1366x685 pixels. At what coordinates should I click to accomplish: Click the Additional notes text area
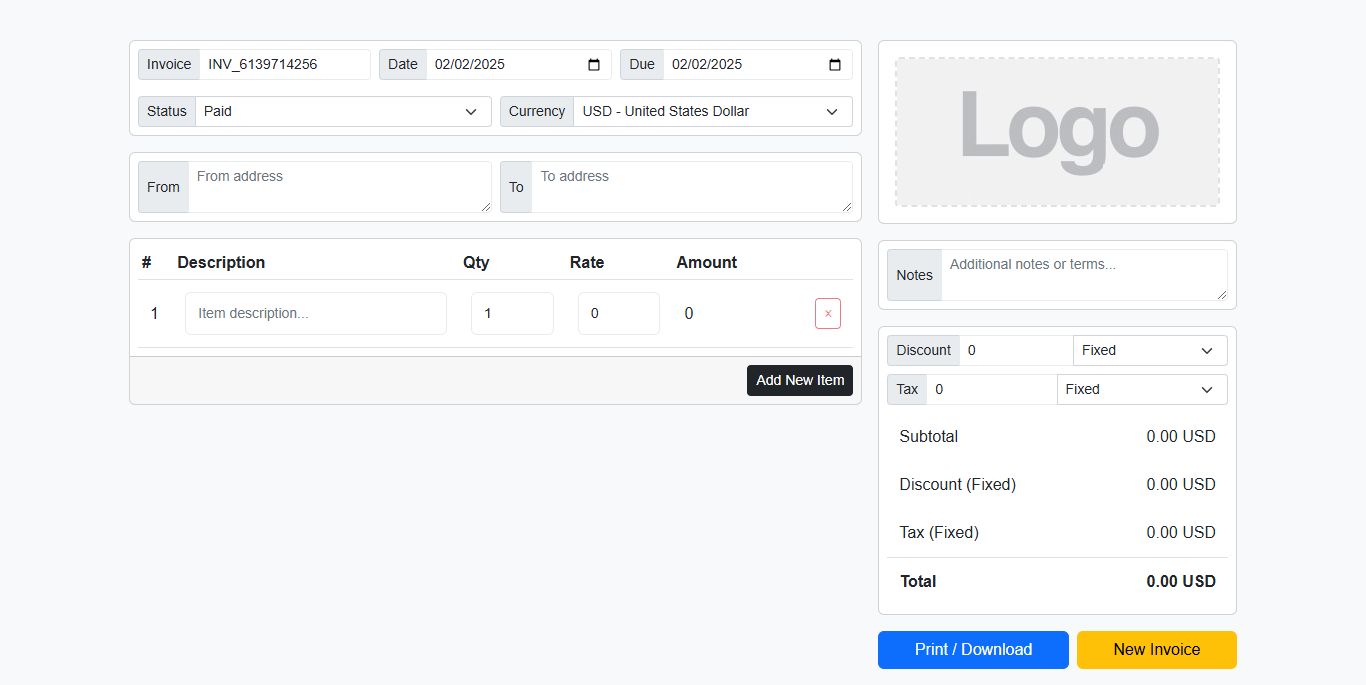[x=1083, y=275]
